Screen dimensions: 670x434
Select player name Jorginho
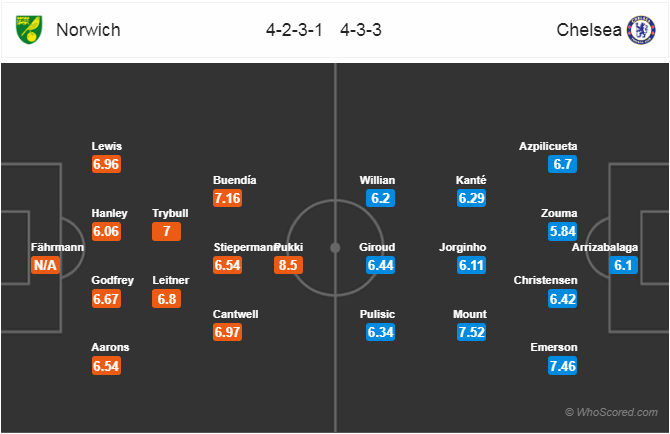463,247
